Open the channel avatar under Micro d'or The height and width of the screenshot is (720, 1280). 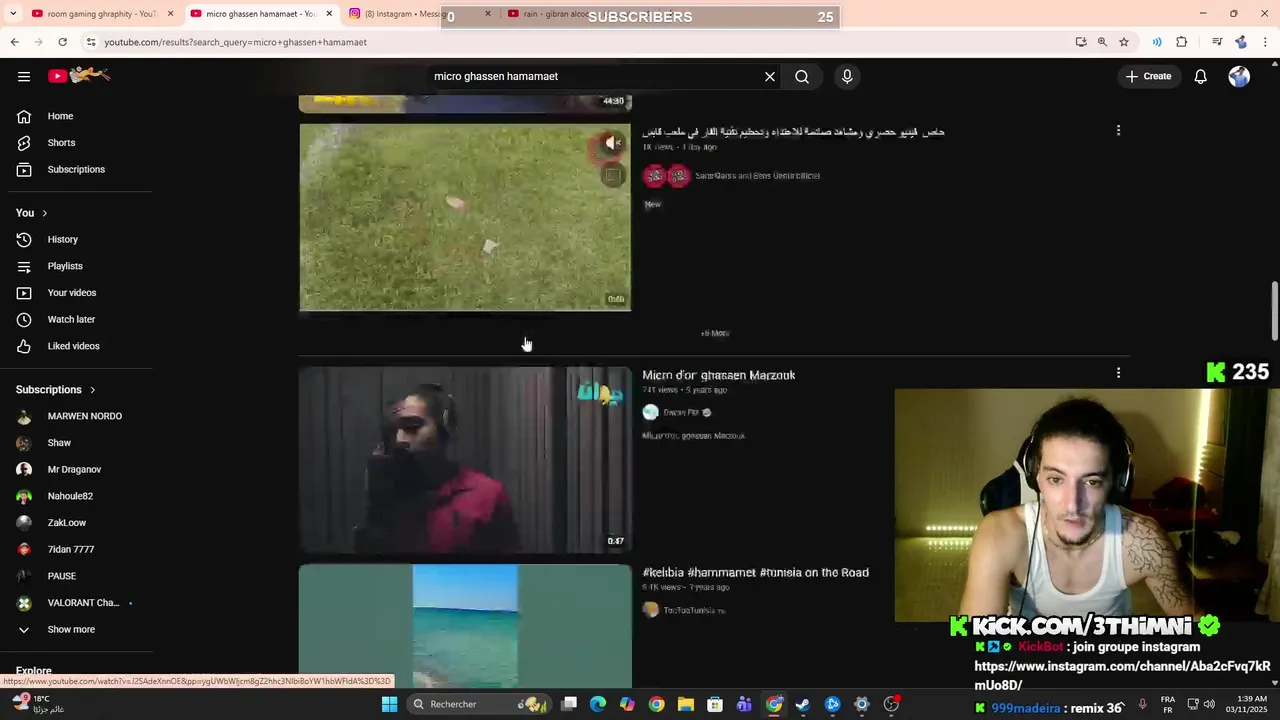click(x=651, y=412)
